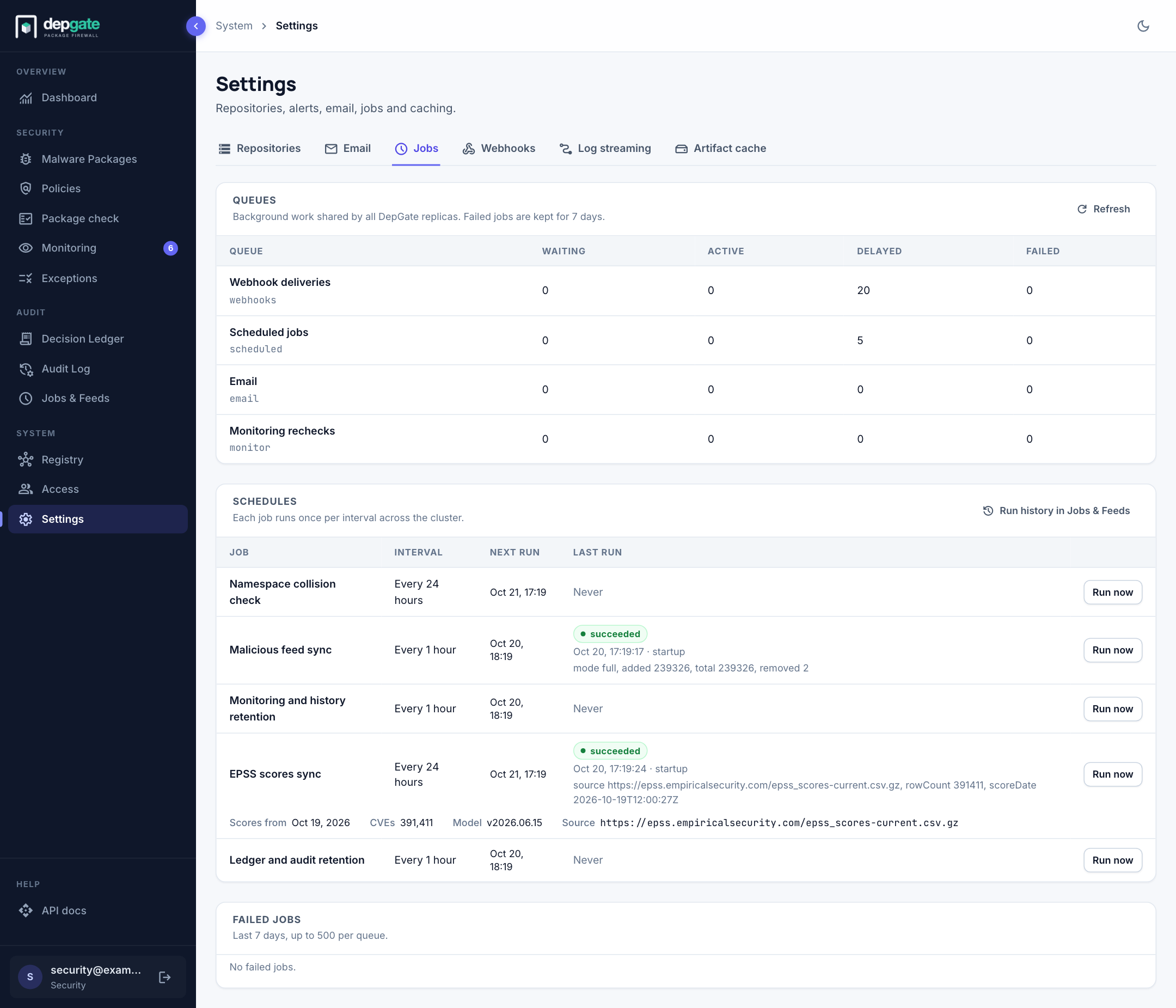Click Webhook deliveries queue name
The width and height of the screenshot is (1176, 1008).
click(x=280, y=283)
